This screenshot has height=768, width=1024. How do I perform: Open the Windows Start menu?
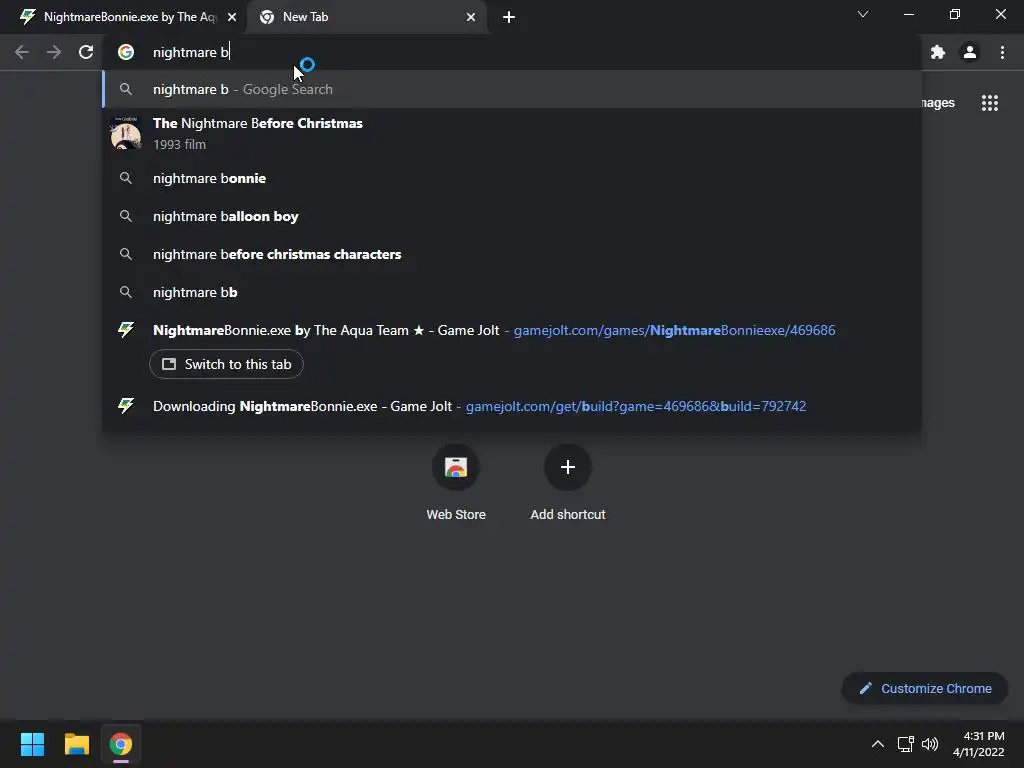pos(32,744)
